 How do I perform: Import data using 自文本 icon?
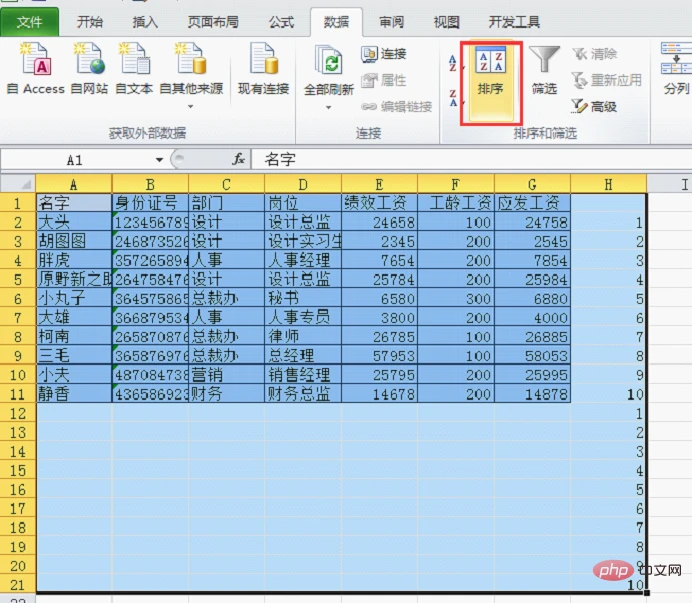pyautogui.click(x=134, y=68)
